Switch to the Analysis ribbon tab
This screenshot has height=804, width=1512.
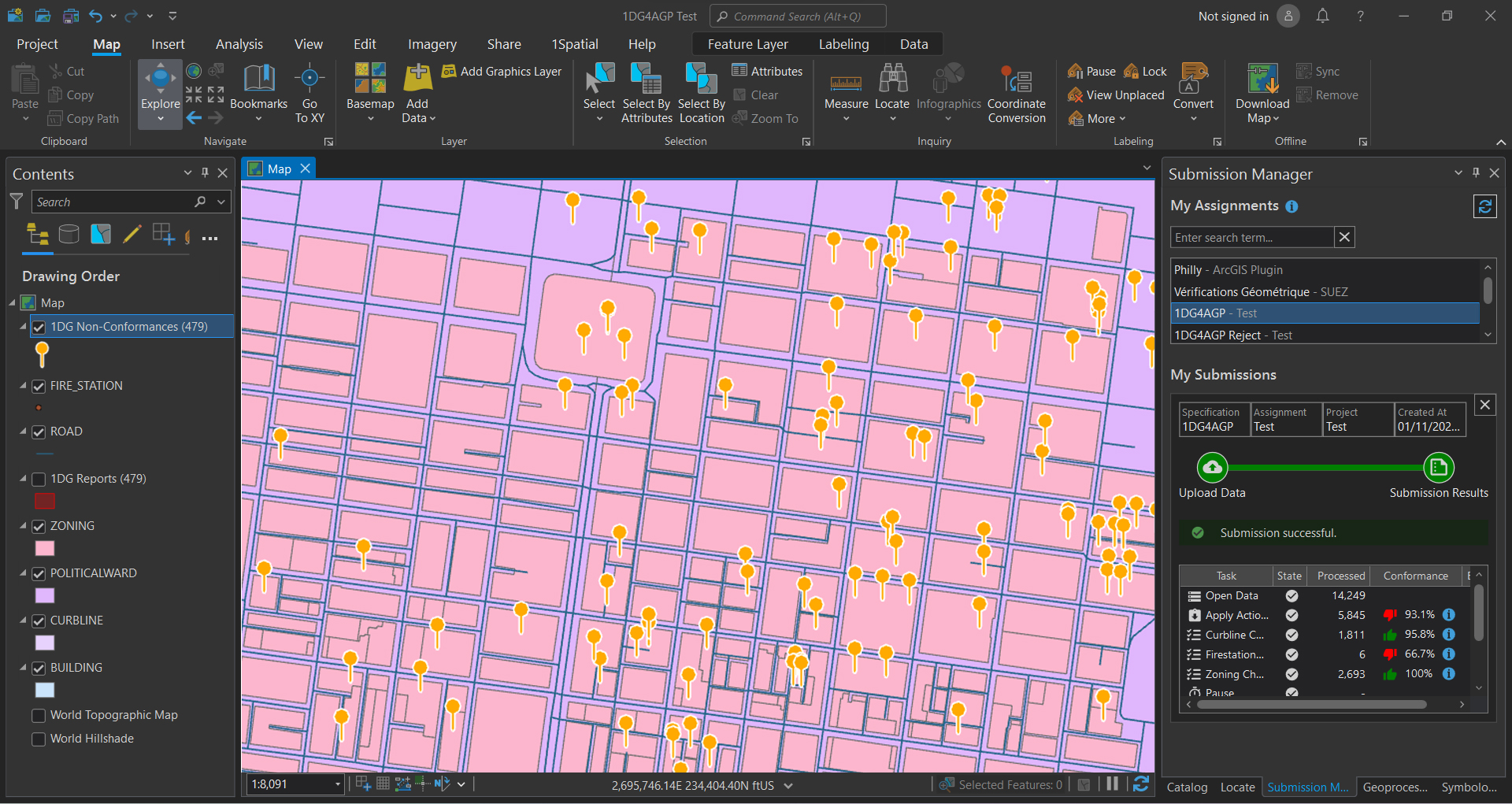pyautogui.click(x=239, y=44)
